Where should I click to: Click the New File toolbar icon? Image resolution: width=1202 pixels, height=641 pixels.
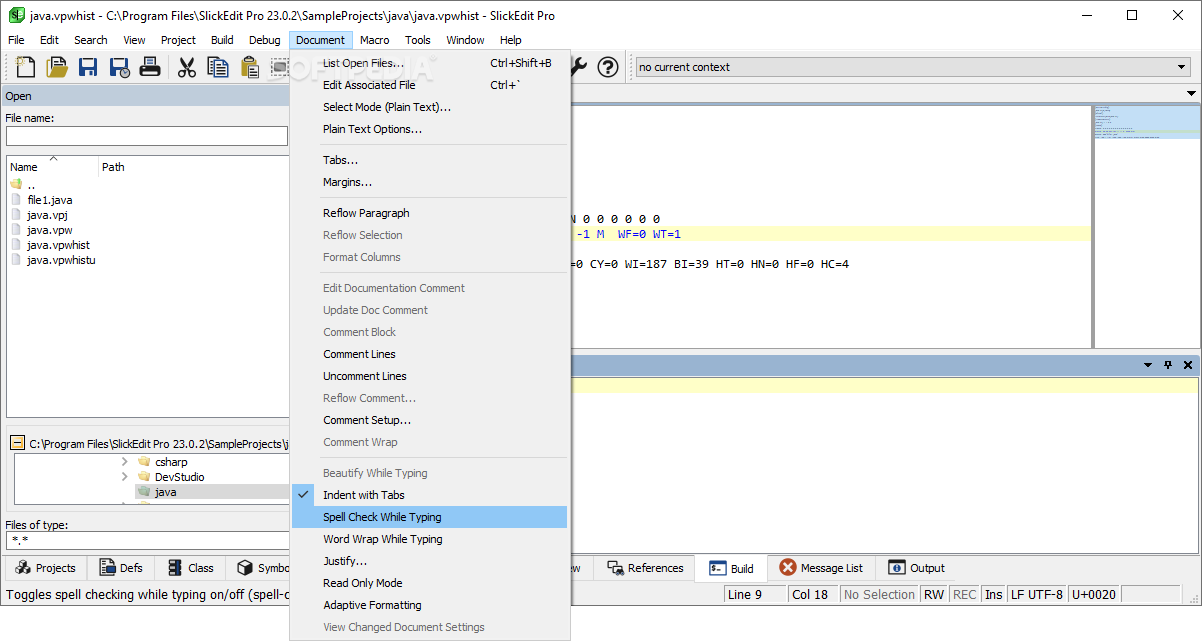pyautogui.click(x=26, y=67)
